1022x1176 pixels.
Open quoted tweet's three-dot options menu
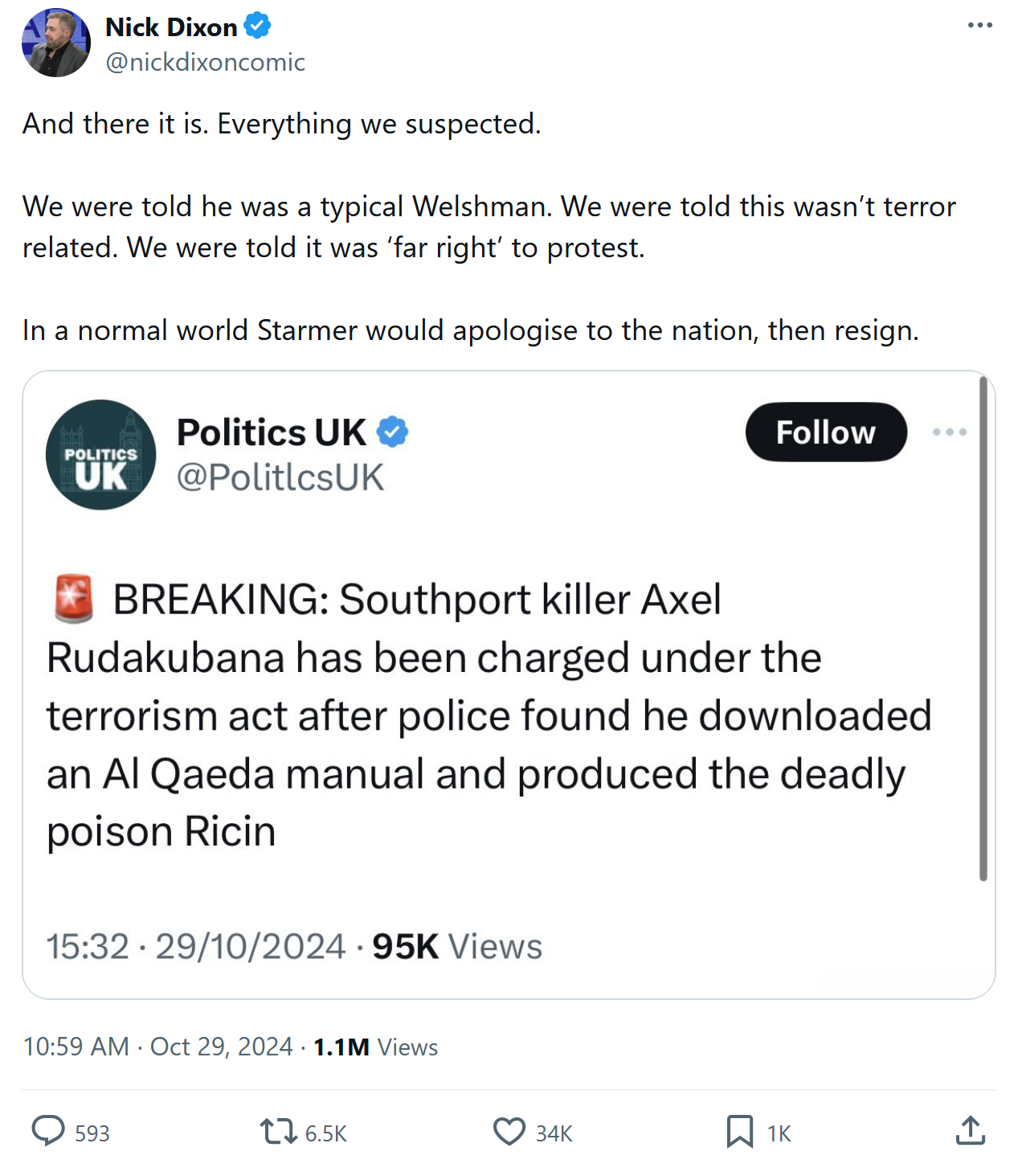949,432
